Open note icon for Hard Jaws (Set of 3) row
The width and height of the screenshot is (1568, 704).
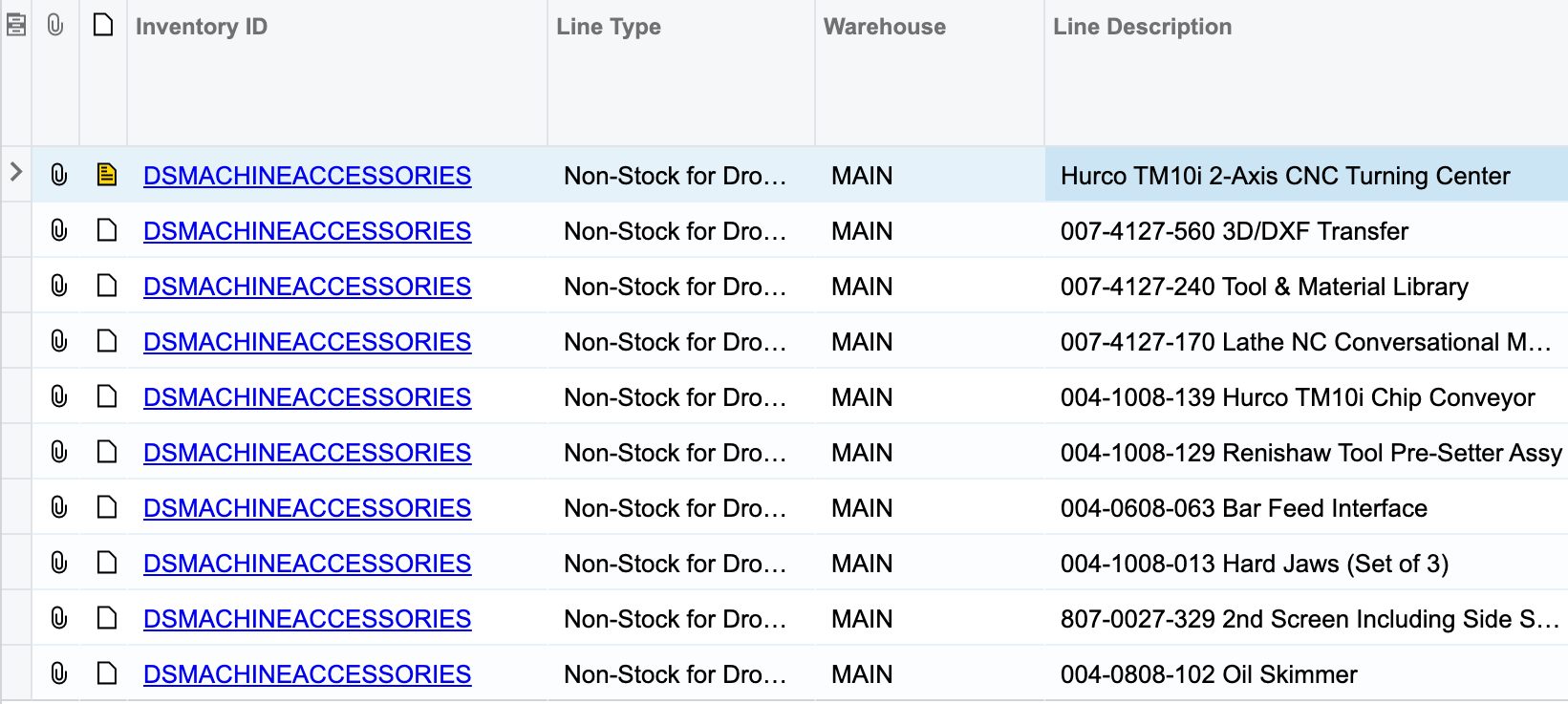pos(106,563)
